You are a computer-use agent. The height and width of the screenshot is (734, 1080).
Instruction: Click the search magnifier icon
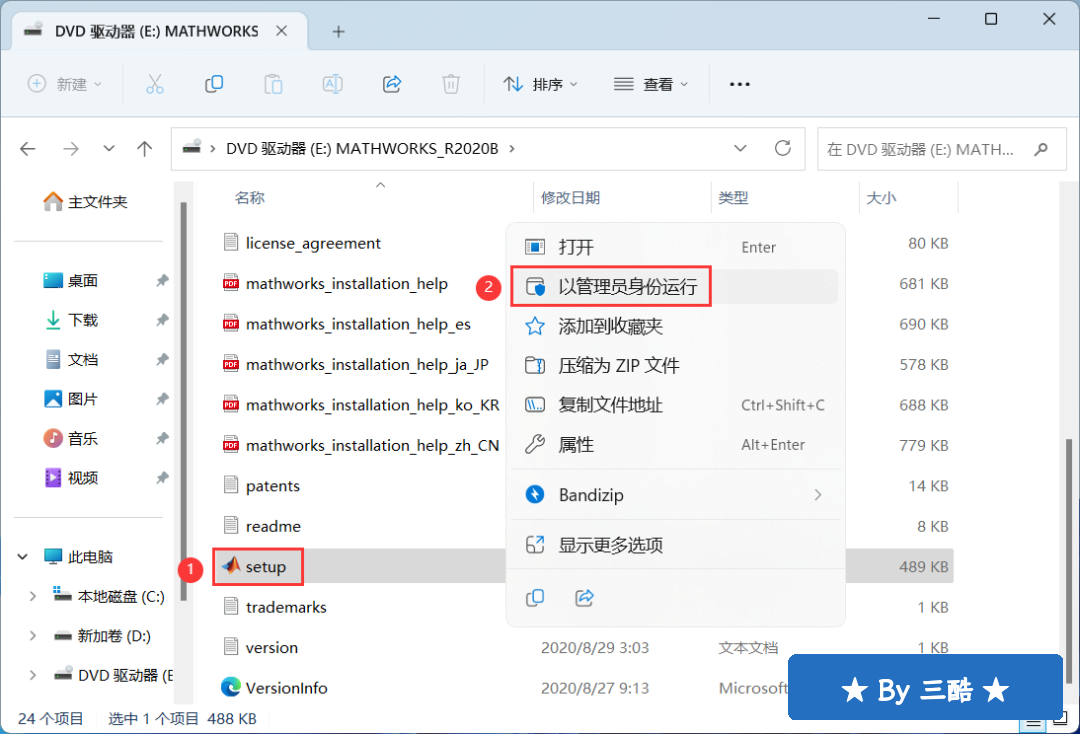point(1041,149)
